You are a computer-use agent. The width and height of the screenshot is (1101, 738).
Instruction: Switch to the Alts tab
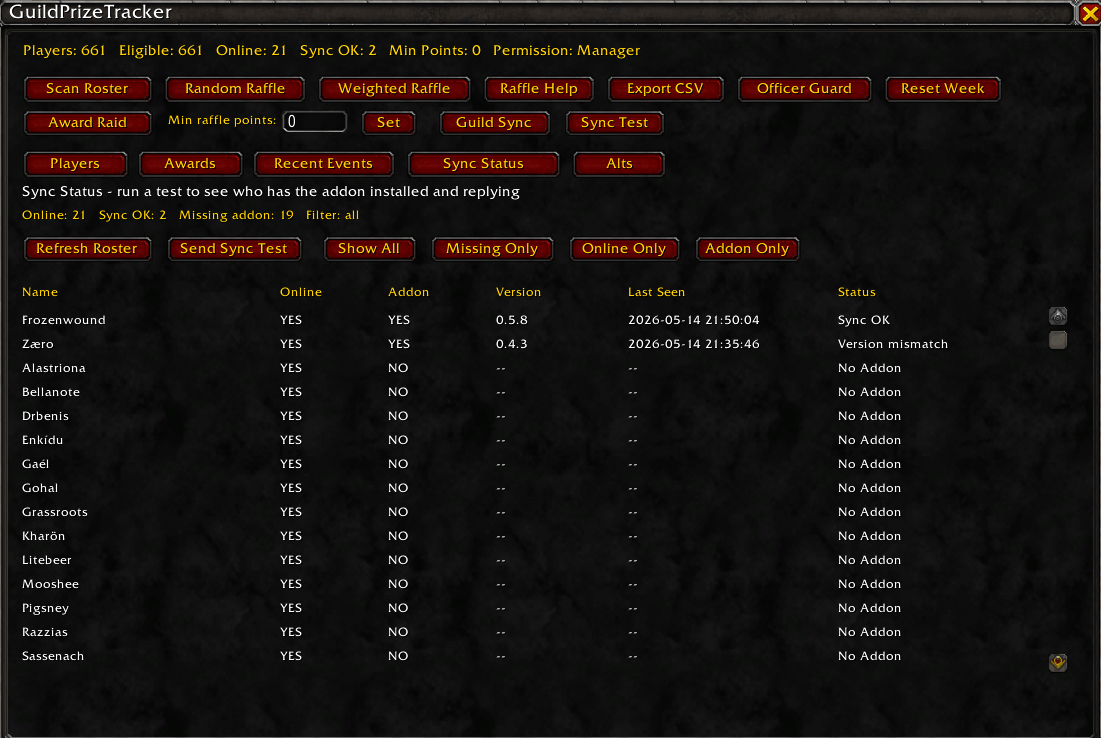[619, 163]
